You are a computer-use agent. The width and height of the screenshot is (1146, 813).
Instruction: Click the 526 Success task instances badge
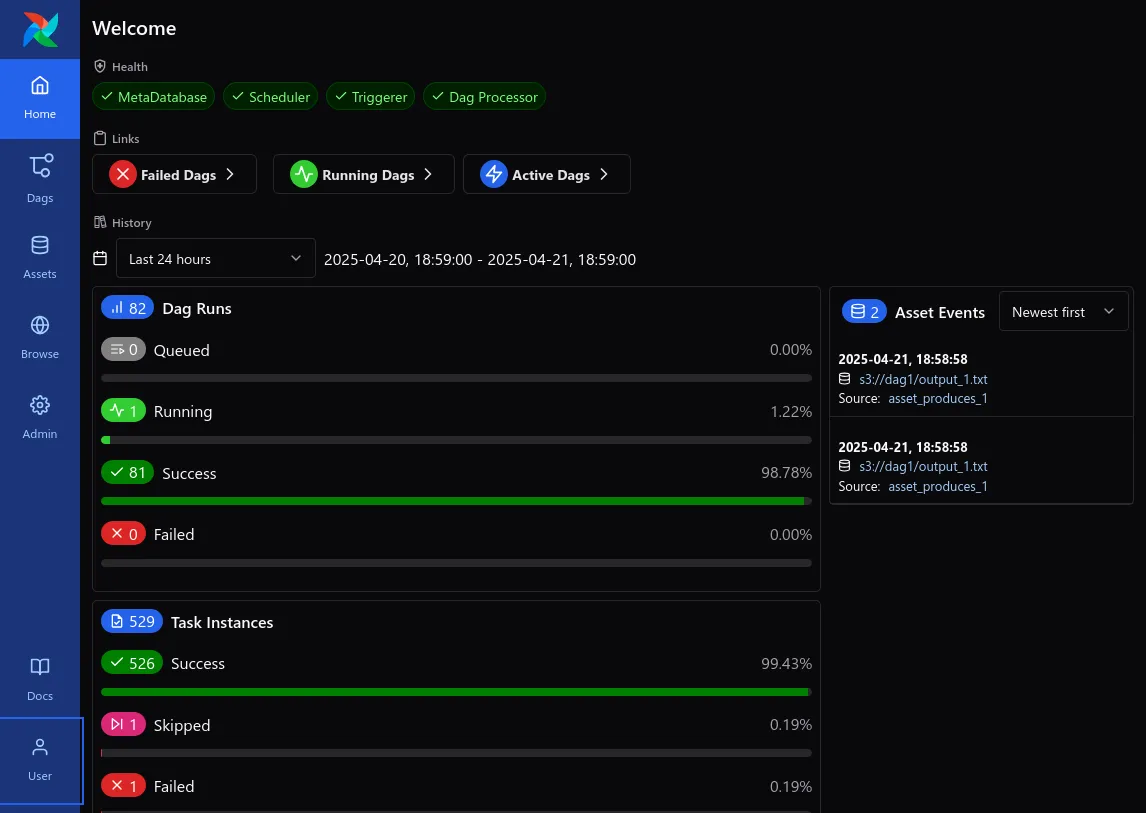click(132, 662)
